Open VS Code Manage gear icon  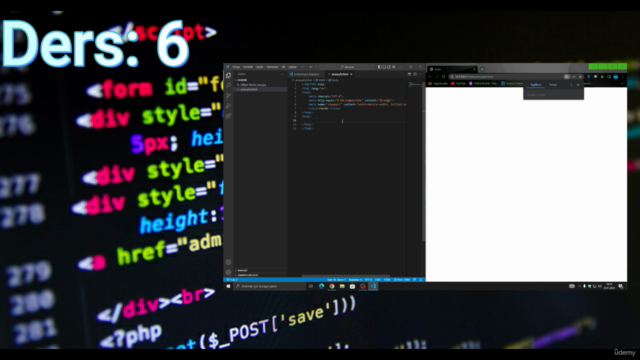pos(228,272)
